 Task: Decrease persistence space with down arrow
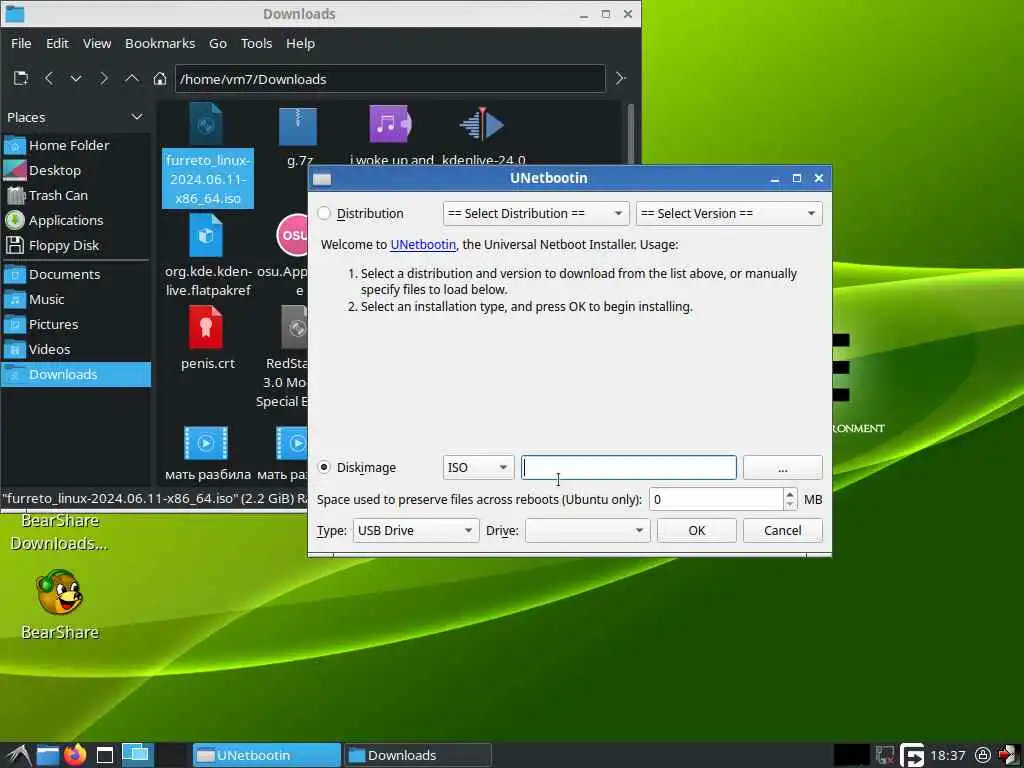tap(790, 505)
